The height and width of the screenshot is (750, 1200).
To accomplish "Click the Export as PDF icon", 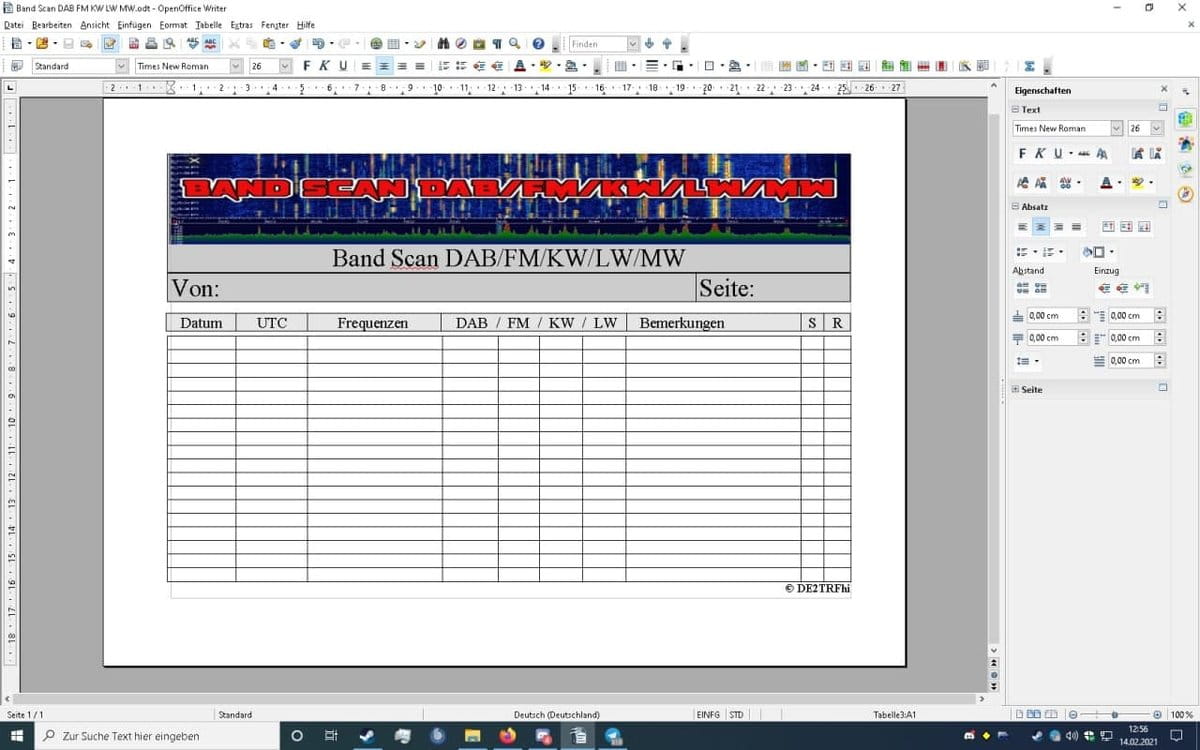I will point(134,44).
